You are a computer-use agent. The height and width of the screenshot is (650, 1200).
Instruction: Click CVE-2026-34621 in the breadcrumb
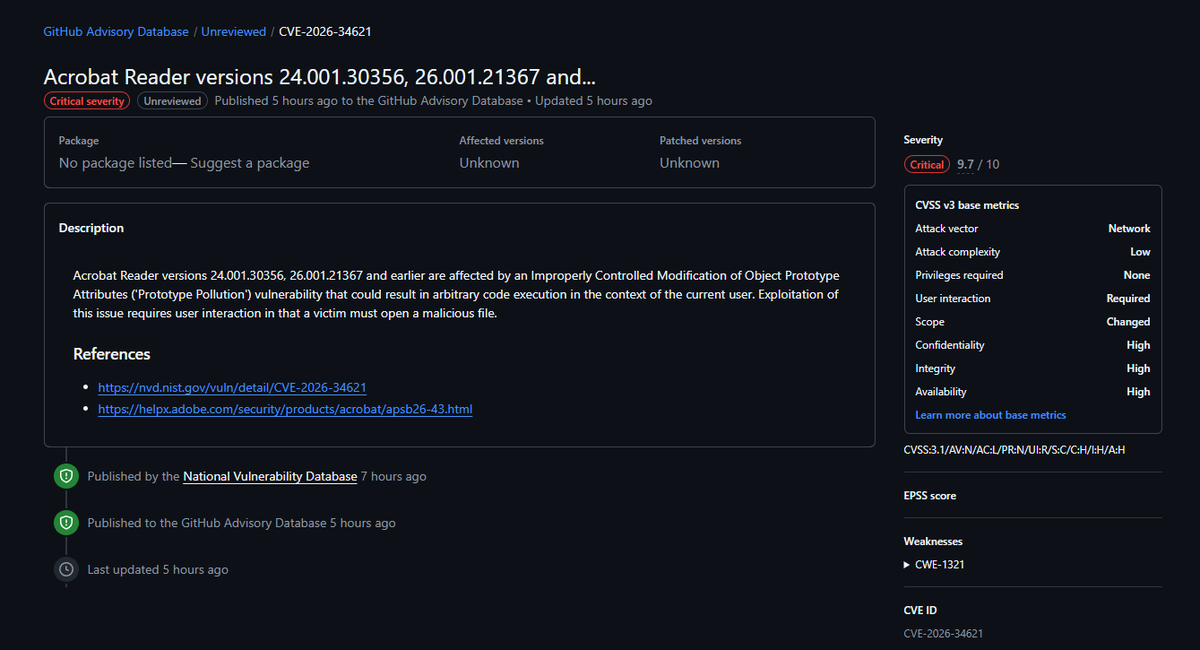pos(326,32)
